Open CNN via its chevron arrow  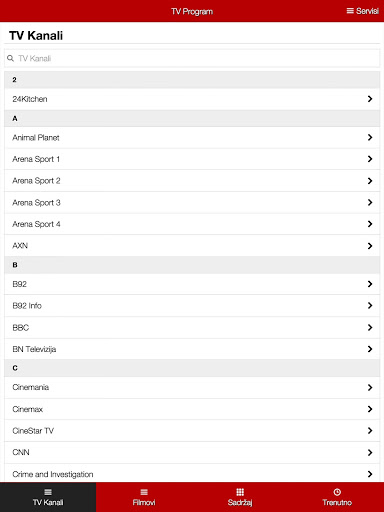(x=370, y=452)
